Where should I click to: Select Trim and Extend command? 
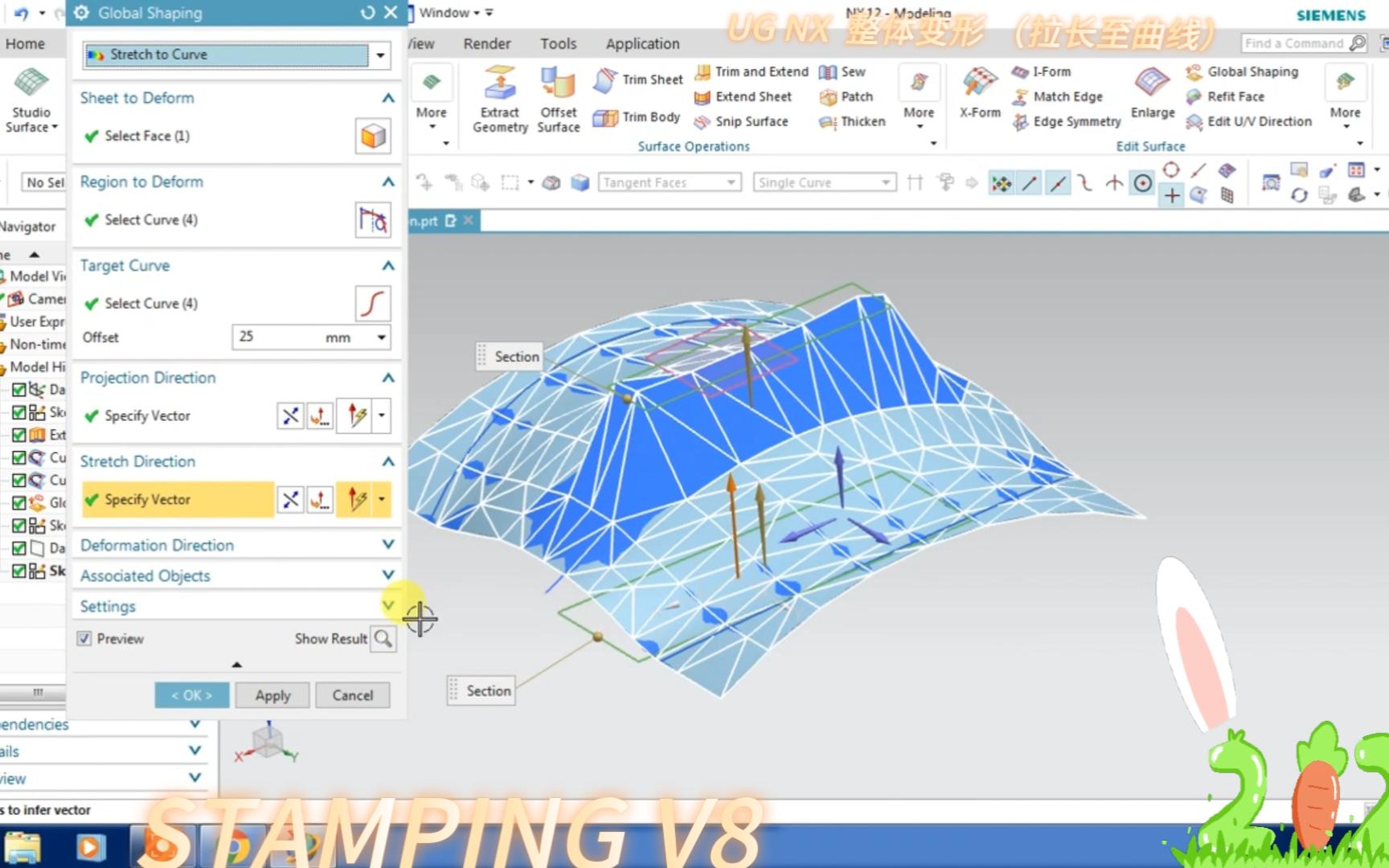pyautogui.click(x=752, y=72)
